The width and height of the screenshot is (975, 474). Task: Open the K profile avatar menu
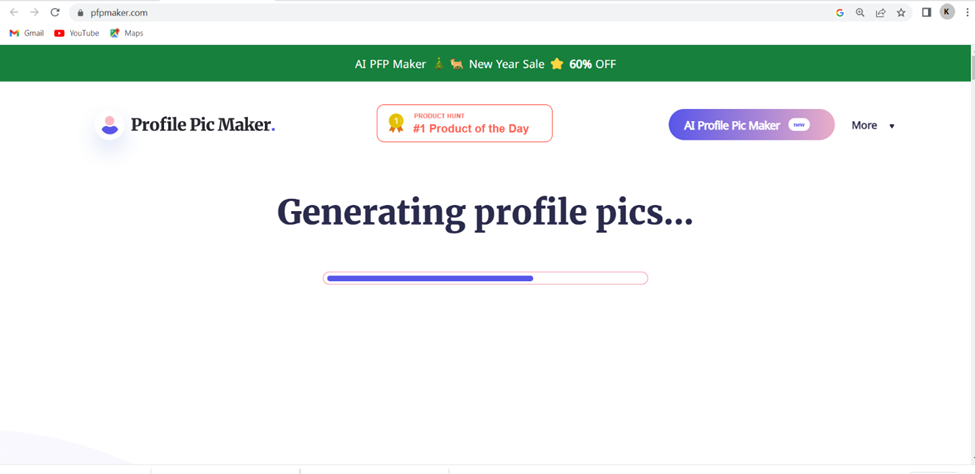pyautogui.click(x=947, y=12)
